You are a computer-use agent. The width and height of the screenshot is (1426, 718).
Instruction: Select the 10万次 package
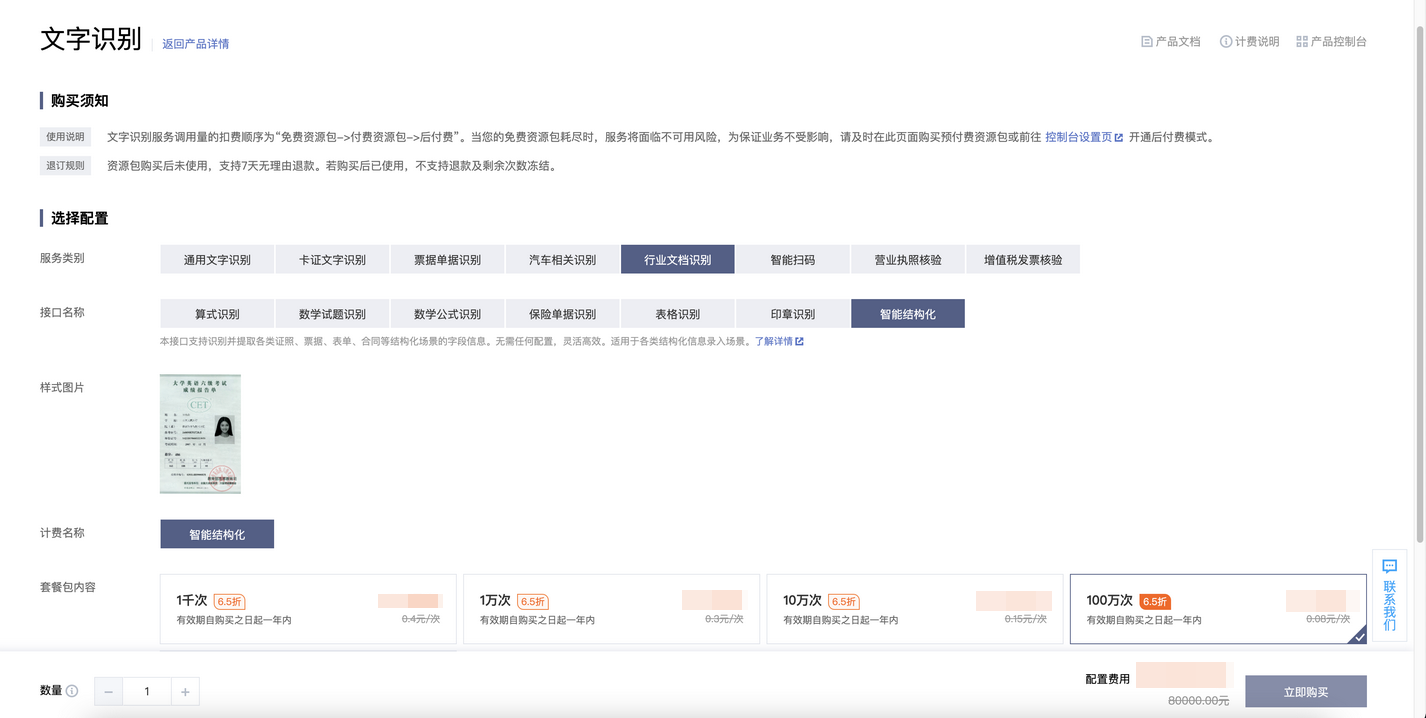(915, 609)
